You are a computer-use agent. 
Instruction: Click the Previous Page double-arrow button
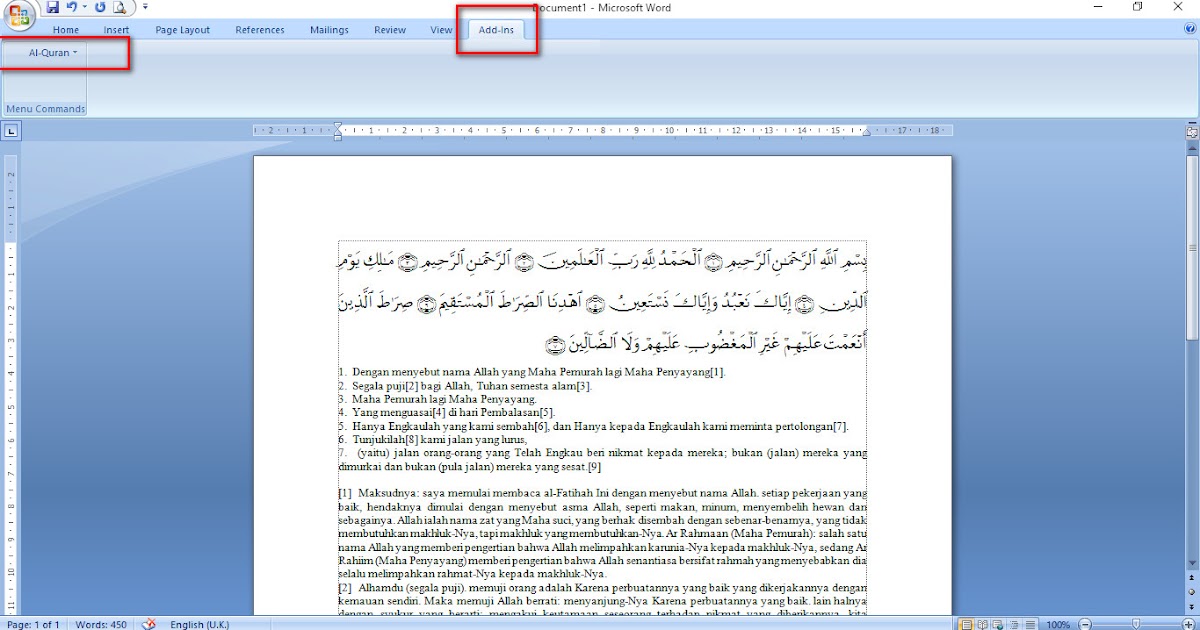[x=1191, y=579]
